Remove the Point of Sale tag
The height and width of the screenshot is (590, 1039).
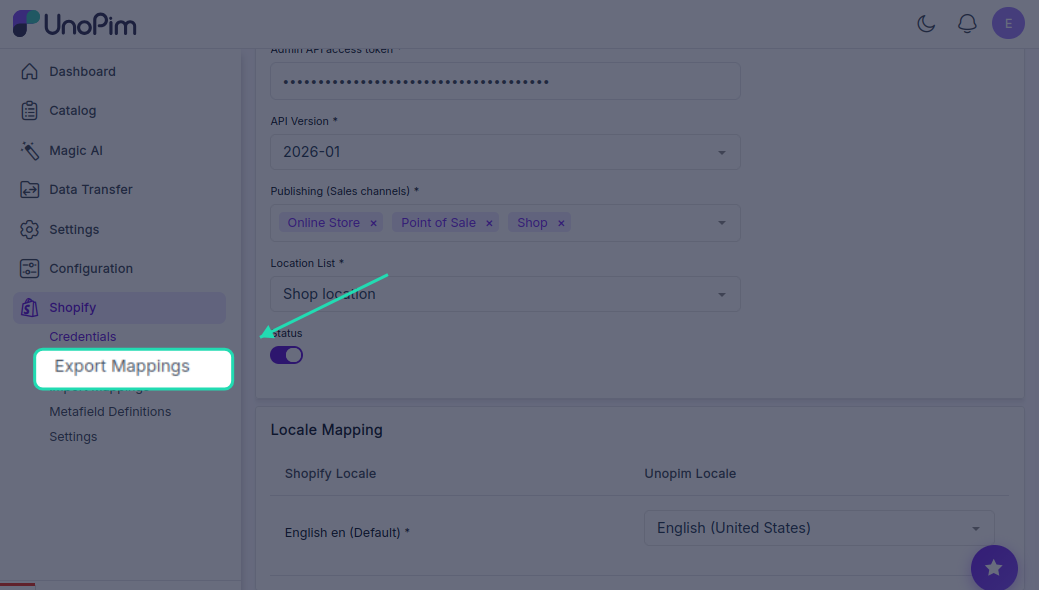point(489,223)
